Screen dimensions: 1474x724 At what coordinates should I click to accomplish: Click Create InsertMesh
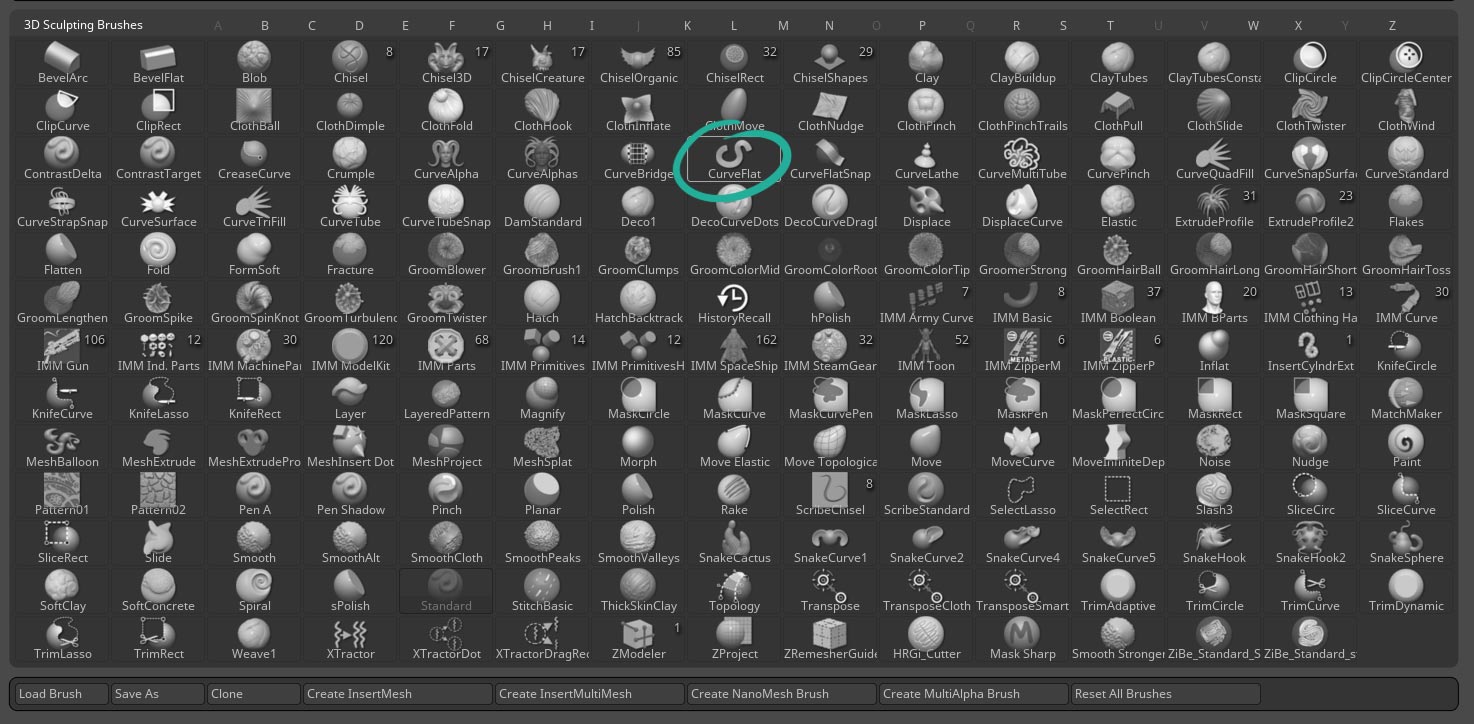[398, 693]
